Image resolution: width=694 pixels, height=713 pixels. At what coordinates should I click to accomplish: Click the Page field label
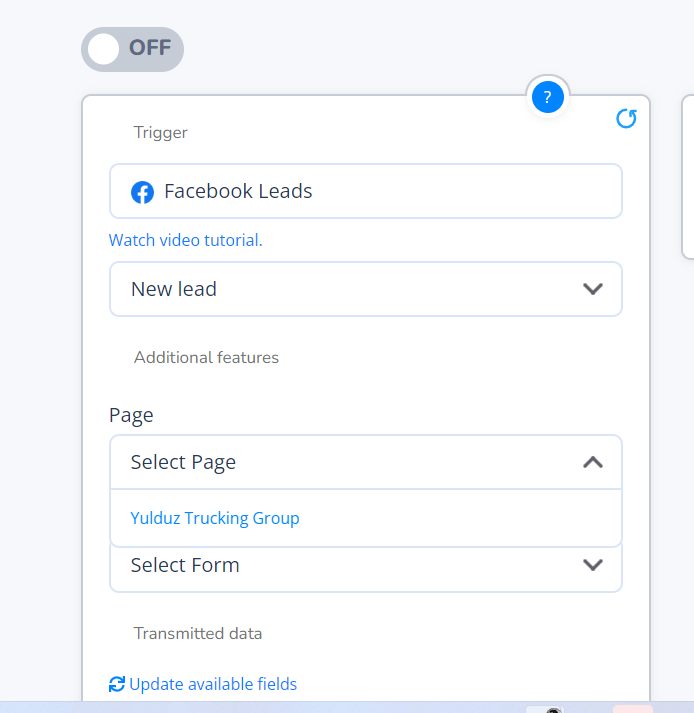(131, 415)
